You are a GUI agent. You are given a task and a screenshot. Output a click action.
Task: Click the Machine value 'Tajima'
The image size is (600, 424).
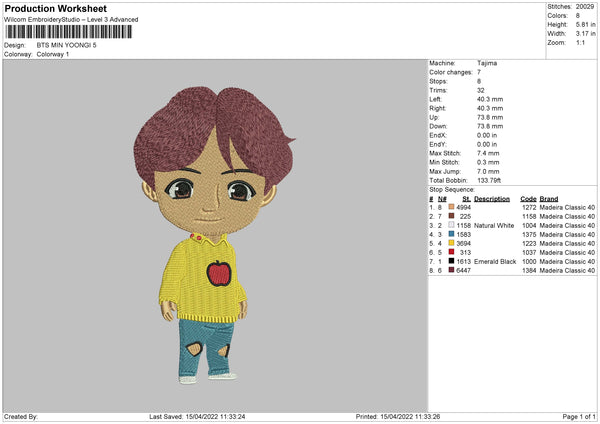(487, 63)
